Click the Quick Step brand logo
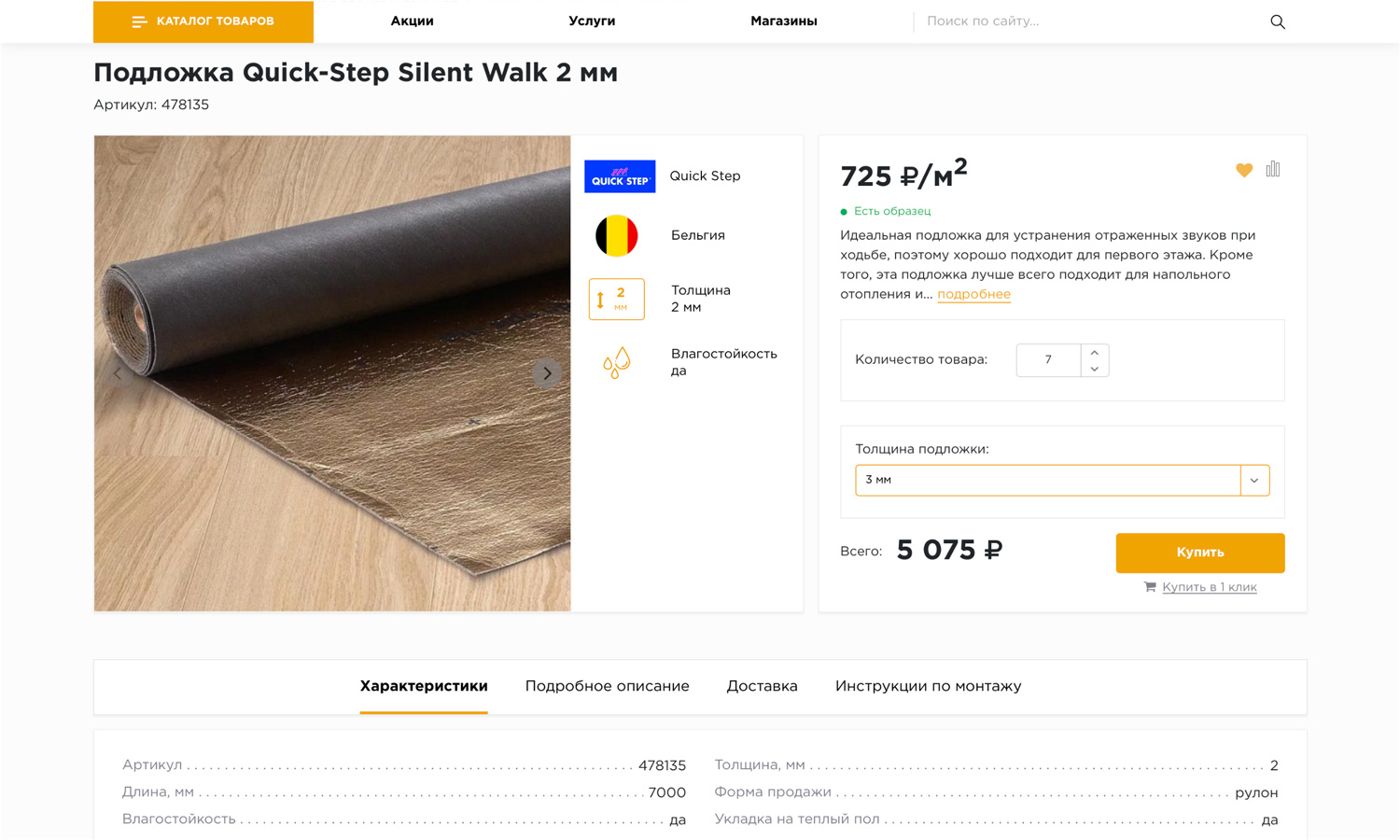The image size is (1400, 840). pyautogui.click(x=620, y=176)
